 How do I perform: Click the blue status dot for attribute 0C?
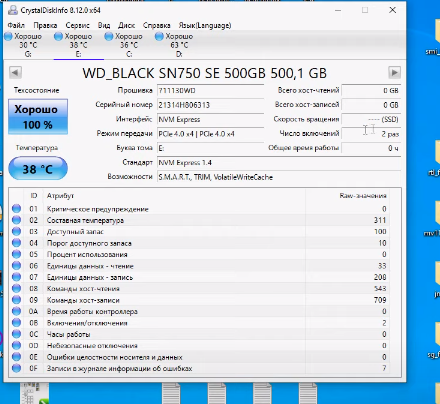pyautogui.click(x=16, y=334)
